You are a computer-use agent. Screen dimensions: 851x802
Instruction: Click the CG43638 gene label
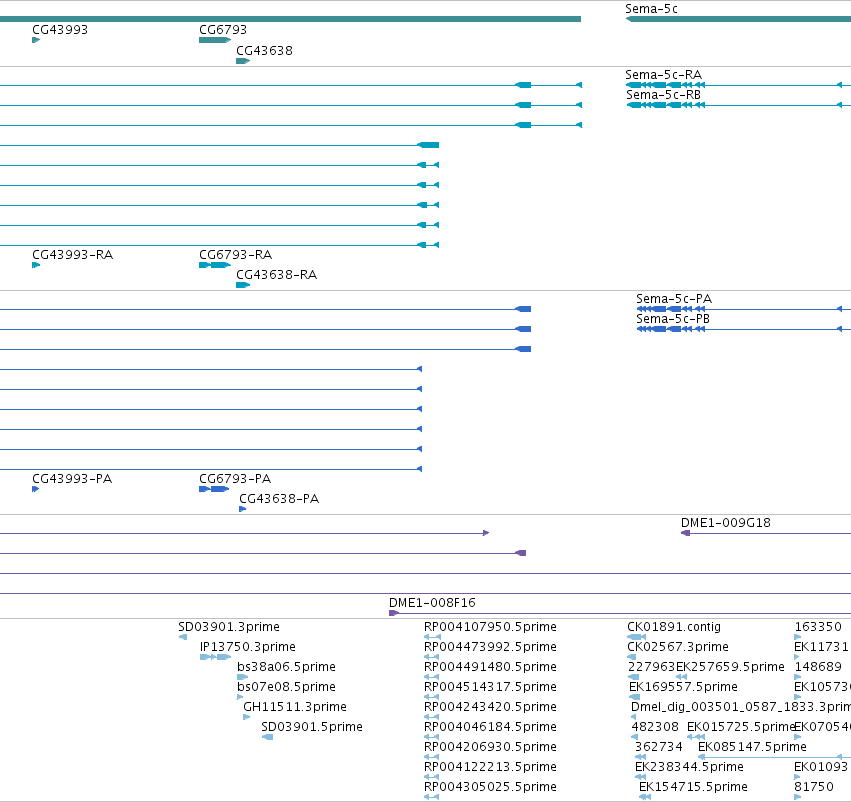(x=264, y=51)
